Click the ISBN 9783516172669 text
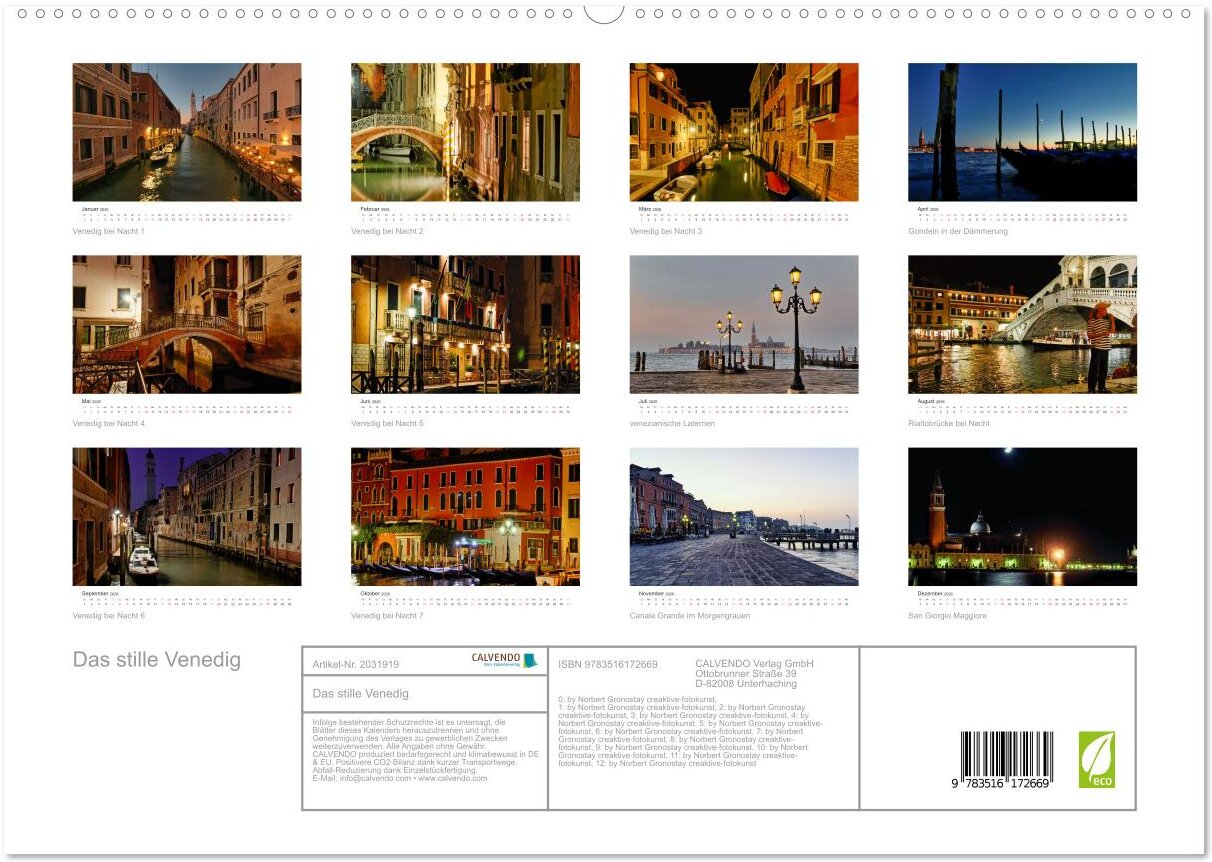The image size is (1212, 862). tap(608, 664)
